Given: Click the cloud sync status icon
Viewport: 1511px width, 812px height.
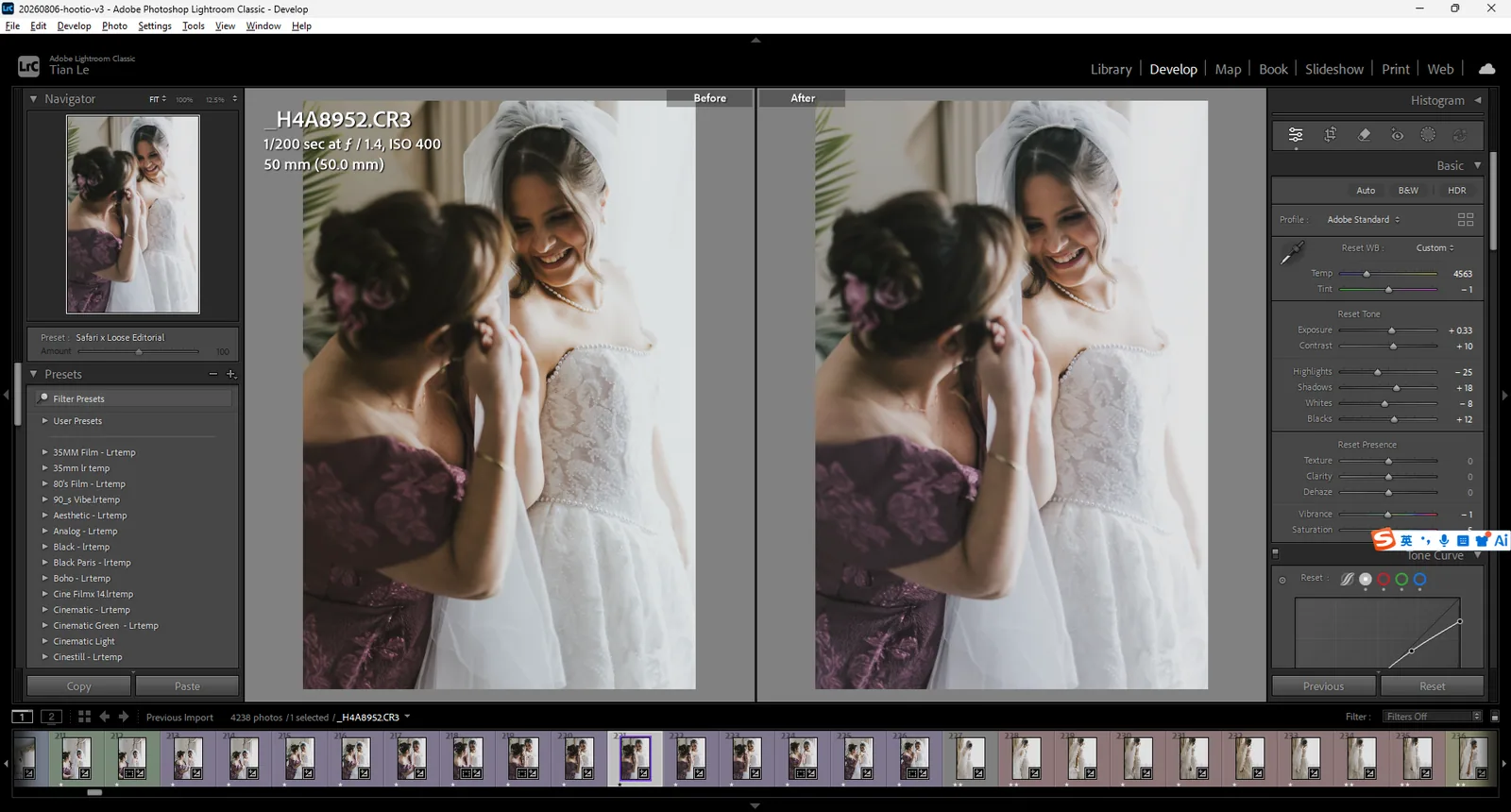Looking at the screenshot, I should pos(1486,69).
